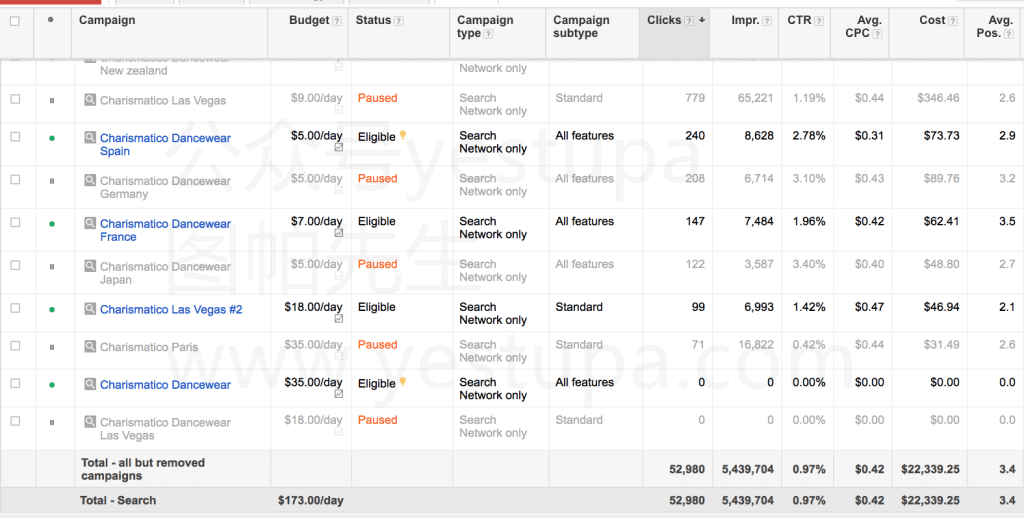Image resolution: width=1024 pixels, height=518 pixels.
Task: Edit the $5.00/day budget for Dancewear Germany
Action: [x=317, y=178]
